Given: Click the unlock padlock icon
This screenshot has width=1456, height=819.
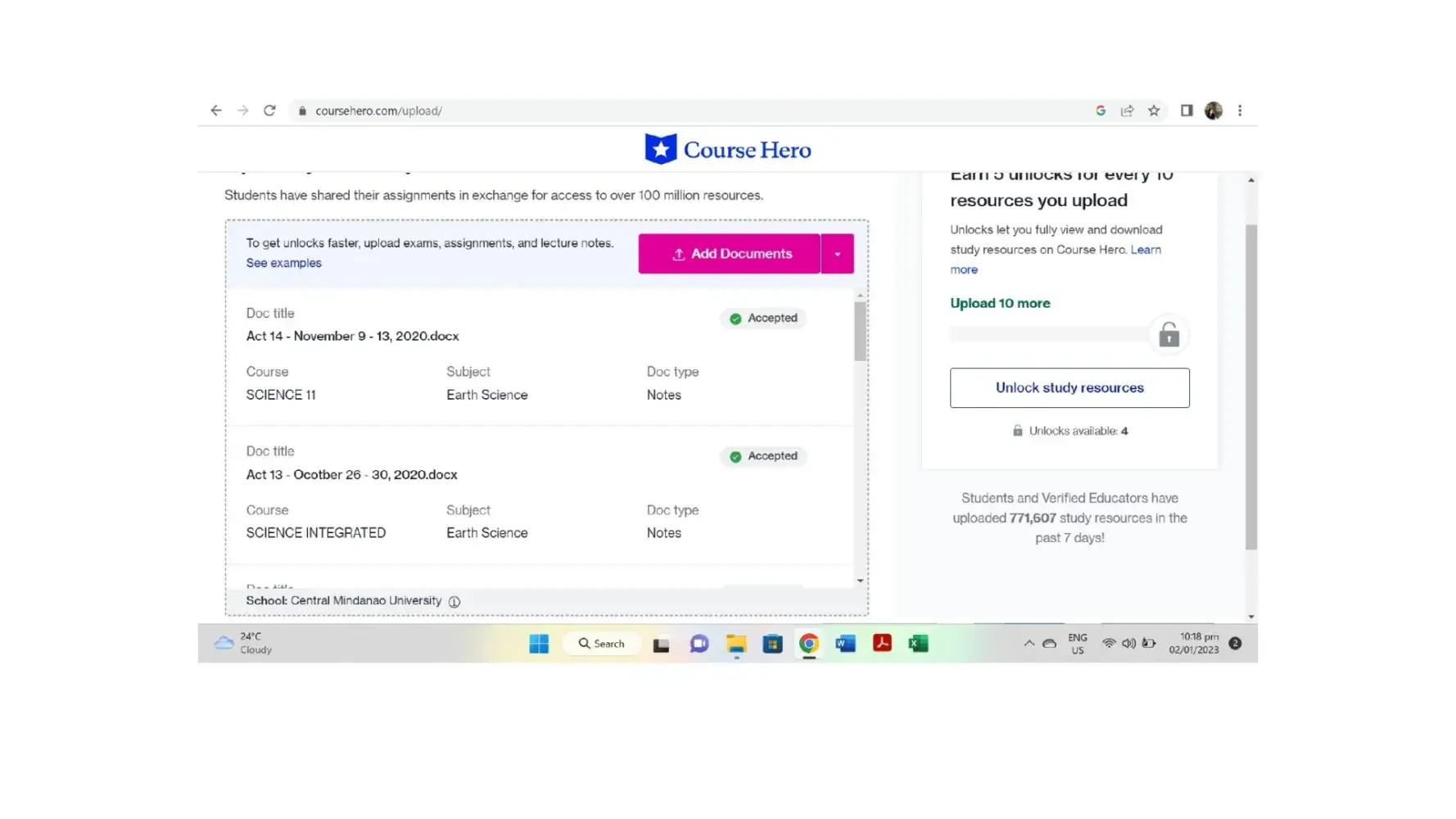Looking at the screenshot, I should (1169, 335).
